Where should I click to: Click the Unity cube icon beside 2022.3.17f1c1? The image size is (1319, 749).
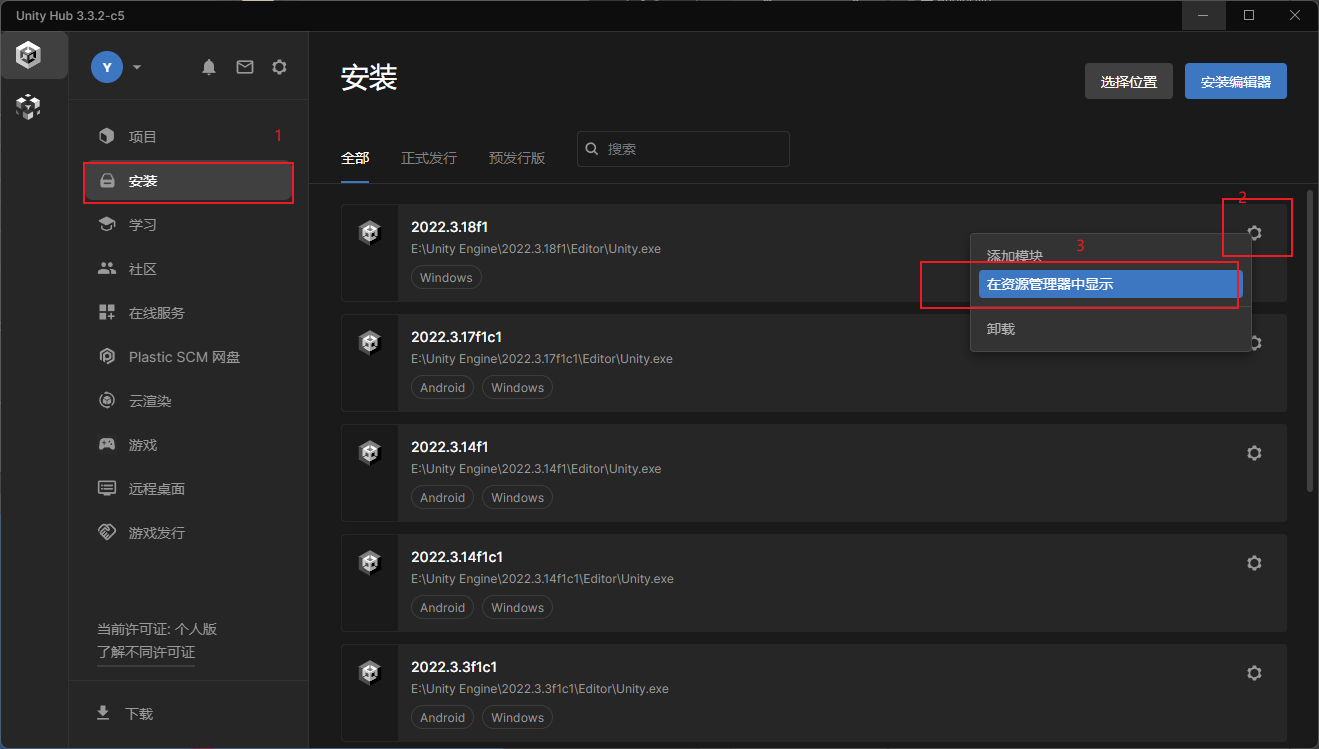coord(370,342)
